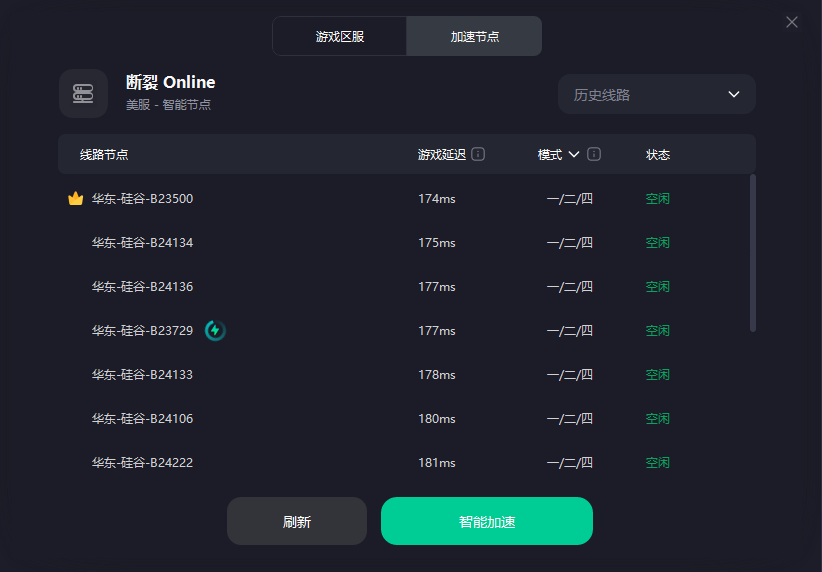
Task: Click the server icon beside 断裂 Online
Action: 83,93
